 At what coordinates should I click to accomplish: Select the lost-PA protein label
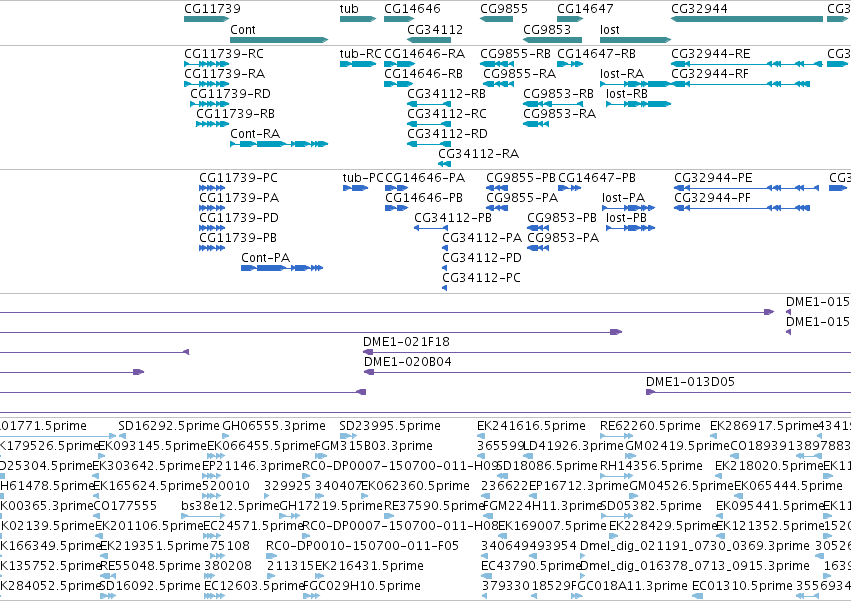(x=624, y=198)
